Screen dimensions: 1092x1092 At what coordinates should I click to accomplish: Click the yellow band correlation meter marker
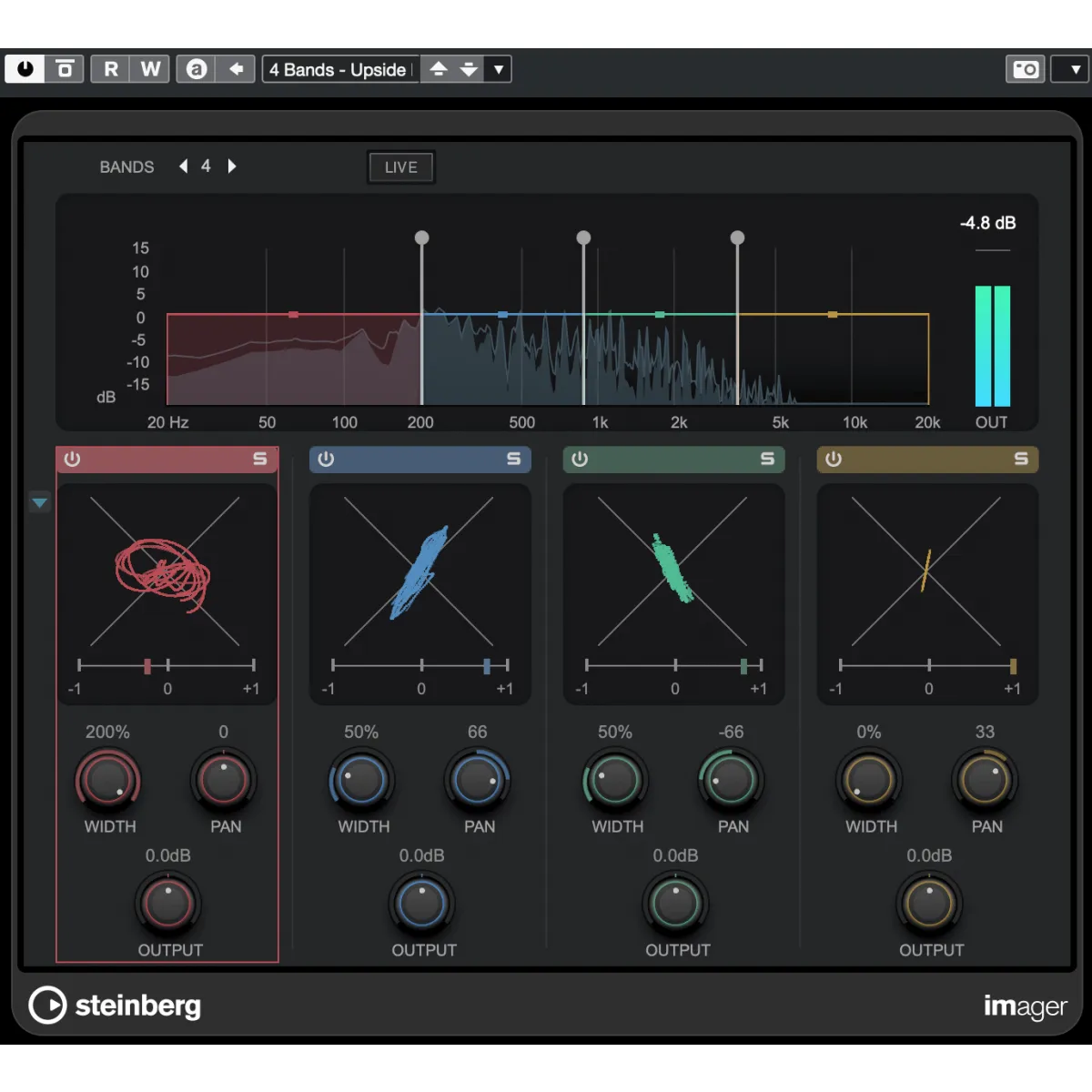point(1013,666)
